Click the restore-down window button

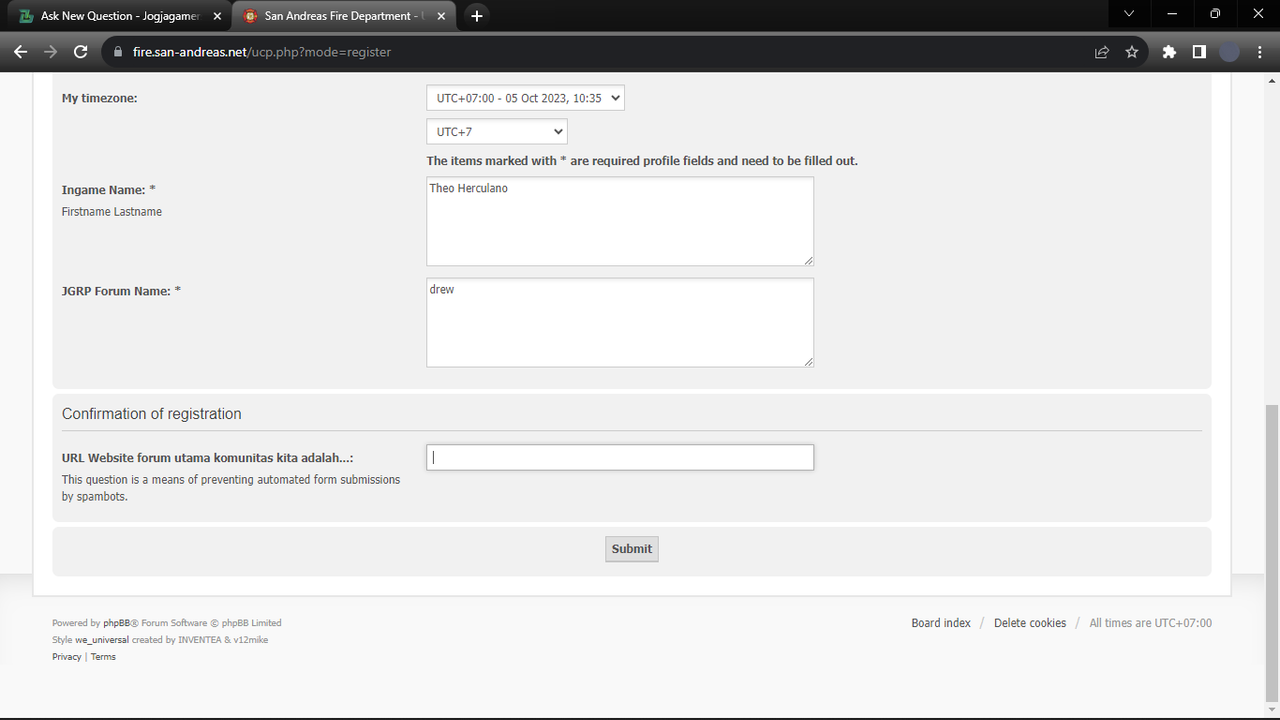pos(1215,14)
